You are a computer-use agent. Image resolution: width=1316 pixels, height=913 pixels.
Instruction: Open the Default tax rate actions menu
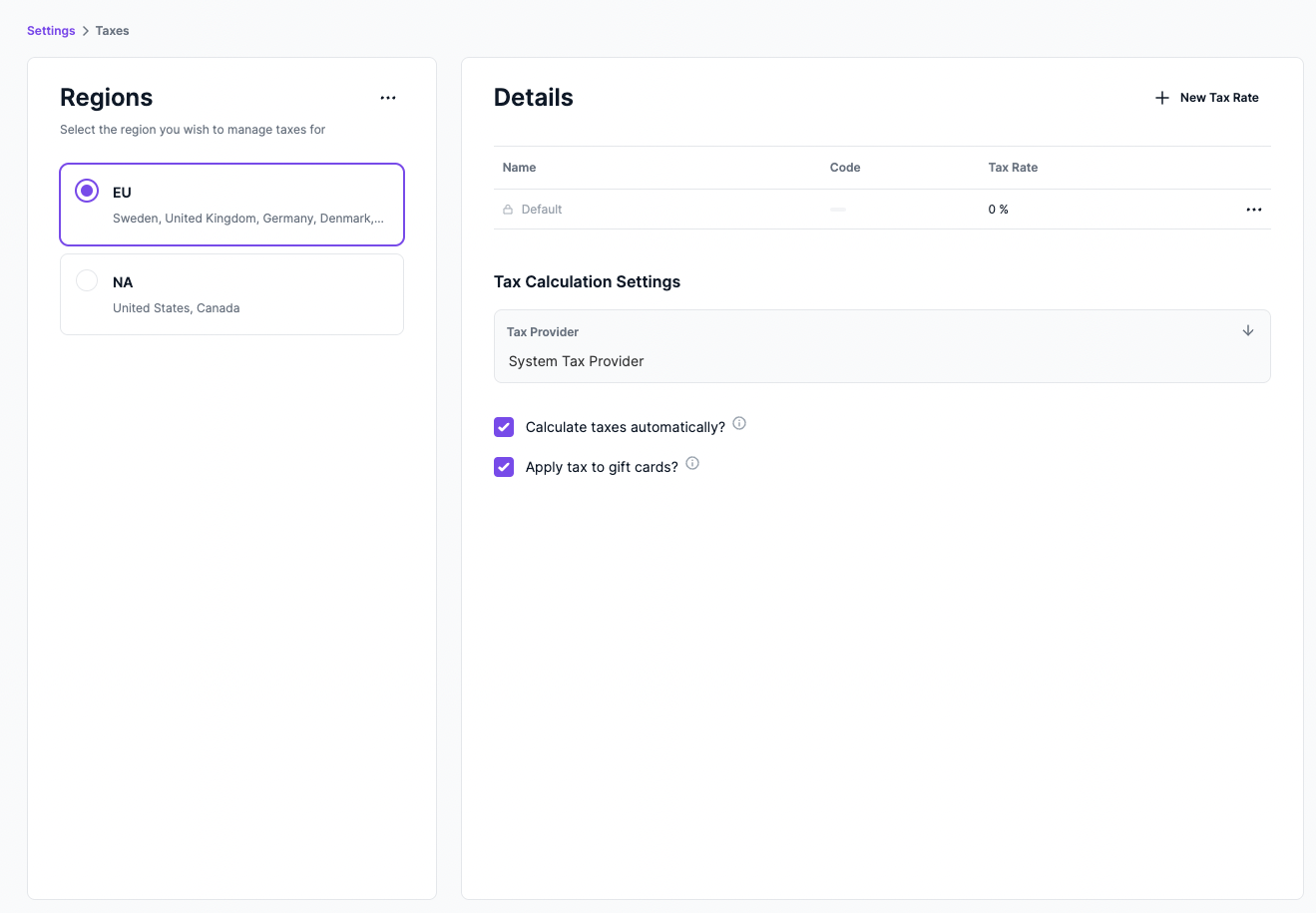click(1253, 209)
